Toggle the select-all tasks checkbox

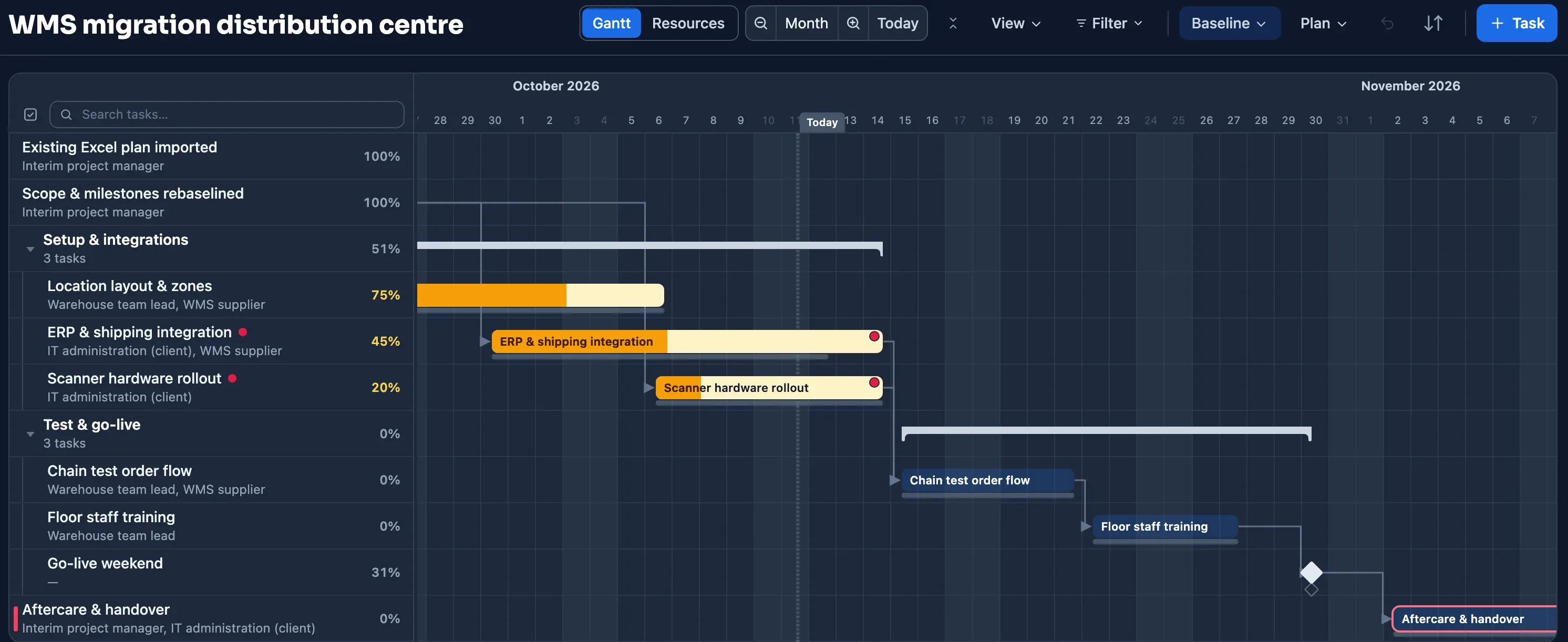[x=30, y=115]
